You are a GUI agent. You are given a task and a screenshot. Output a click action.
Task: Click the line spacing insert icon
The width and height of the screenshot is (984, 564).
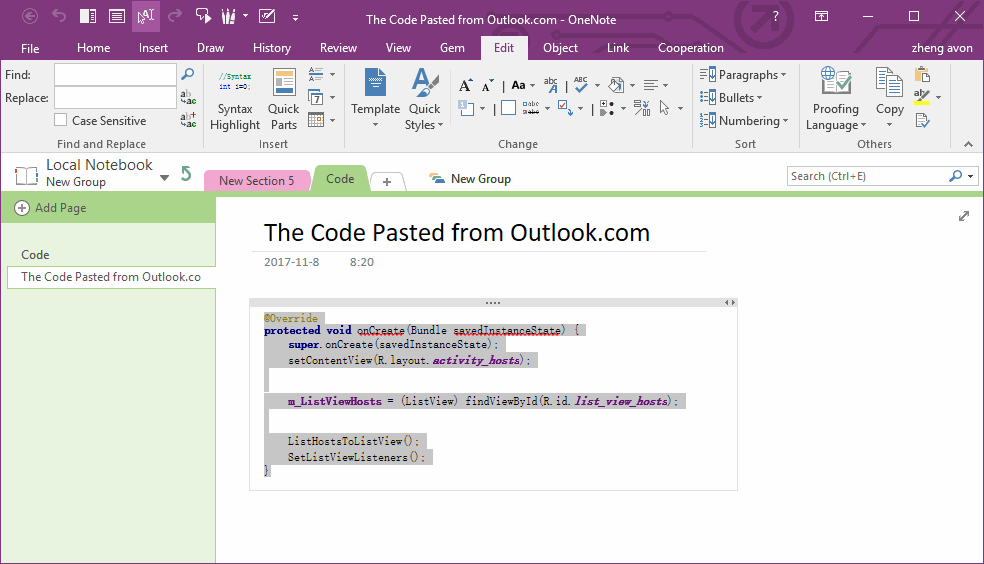pos(316,74)
